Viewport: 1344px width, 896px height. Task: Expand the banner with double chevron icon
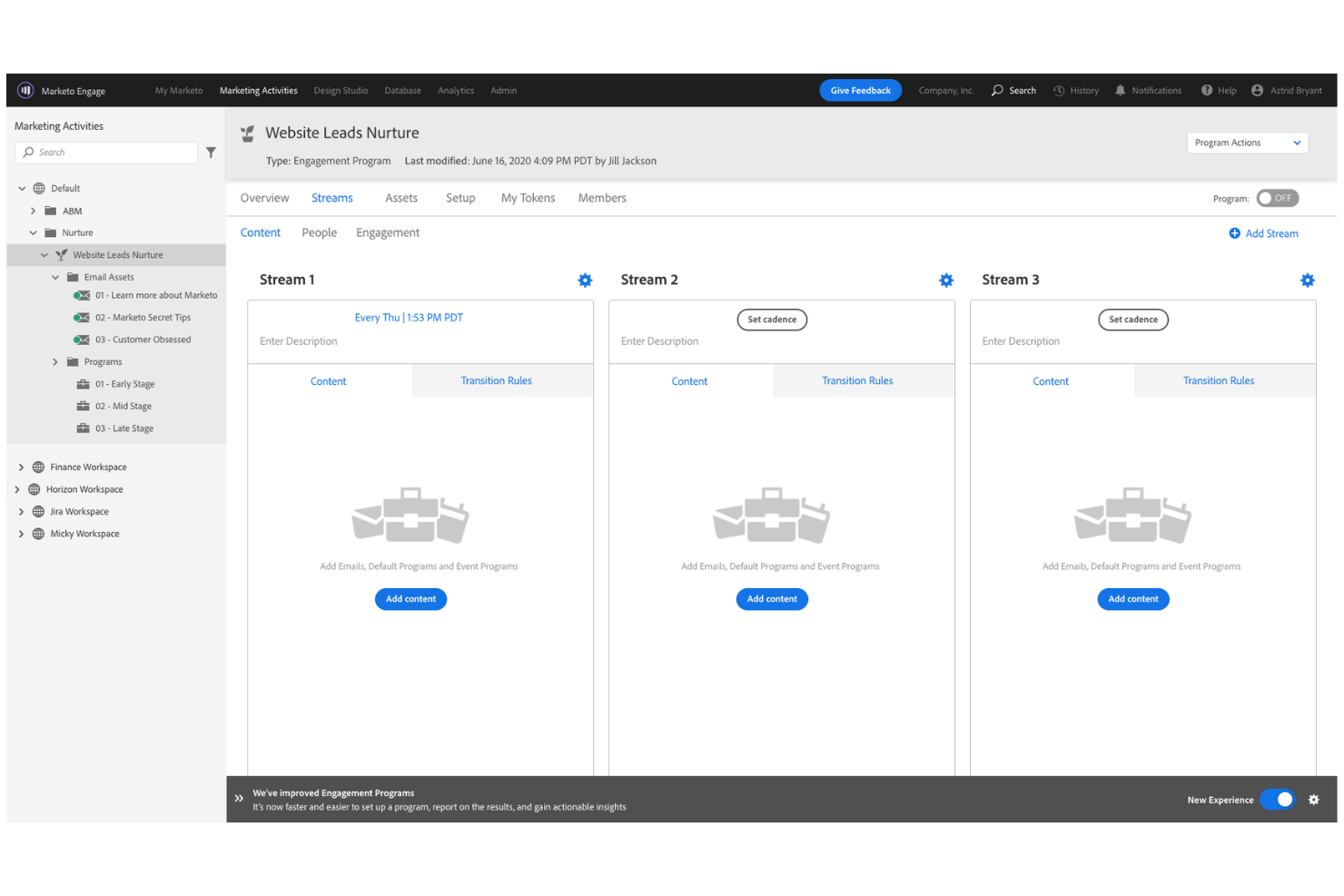239,799
